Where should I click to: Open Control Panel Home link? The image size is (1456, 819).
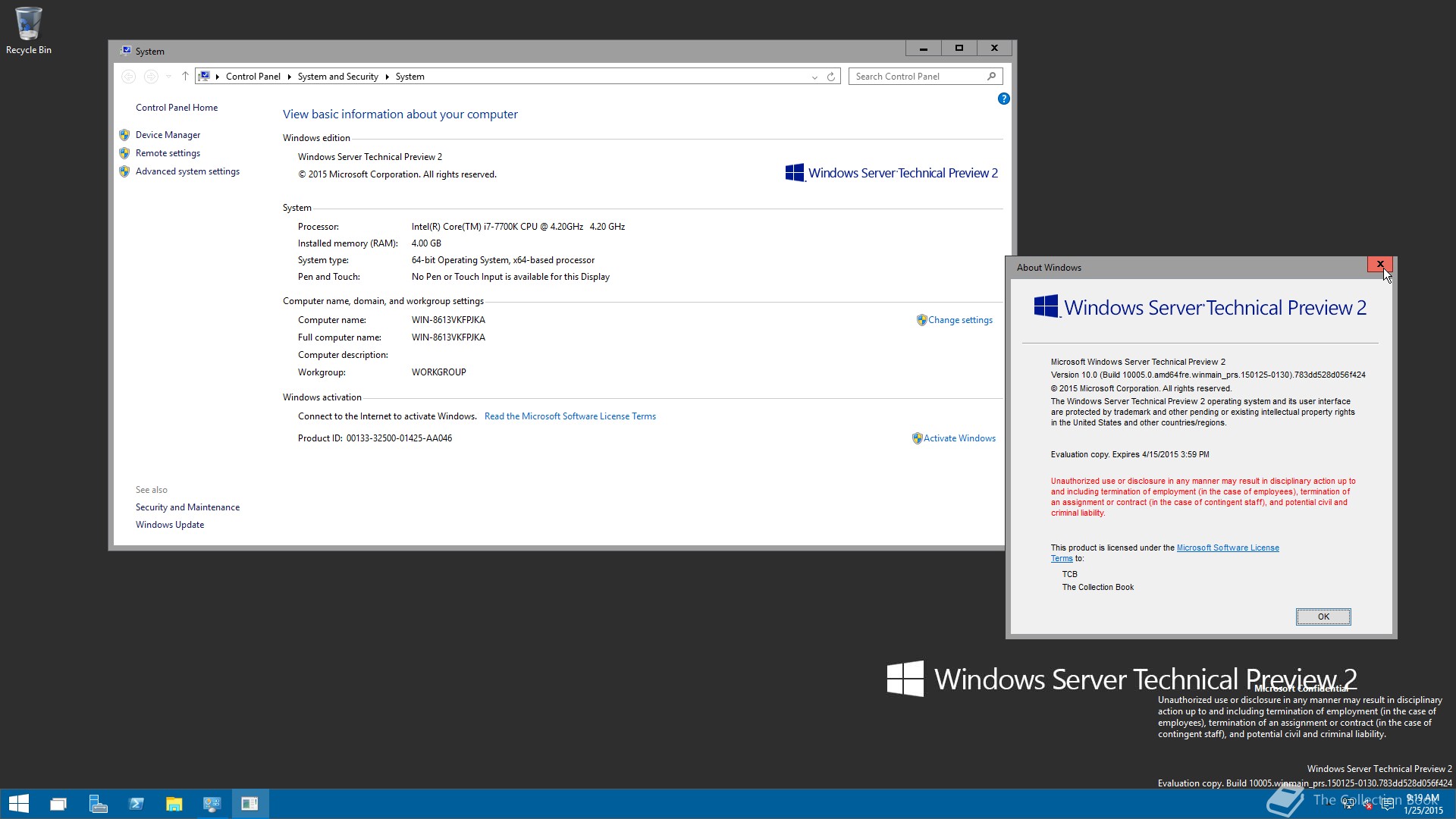[x=177, y=108]
